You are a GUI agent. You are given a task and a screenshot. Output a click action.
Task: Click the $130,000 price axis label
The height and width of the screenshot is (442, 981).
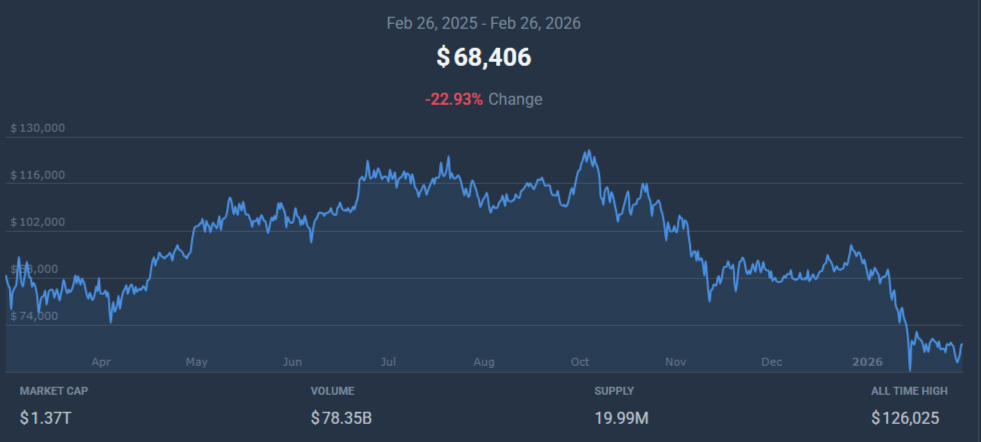point(38,128)
